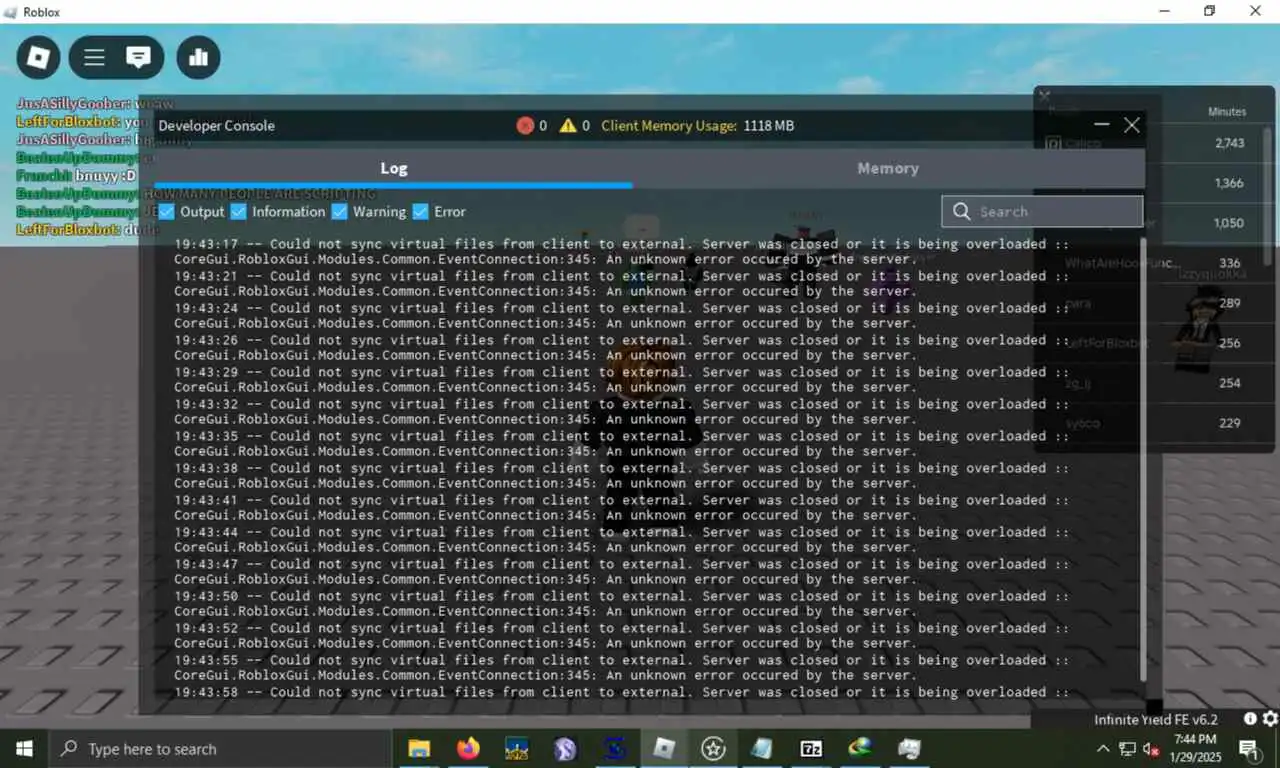
Task: Uncheck the Output filter checkbox
Action: tap(167, 212)
